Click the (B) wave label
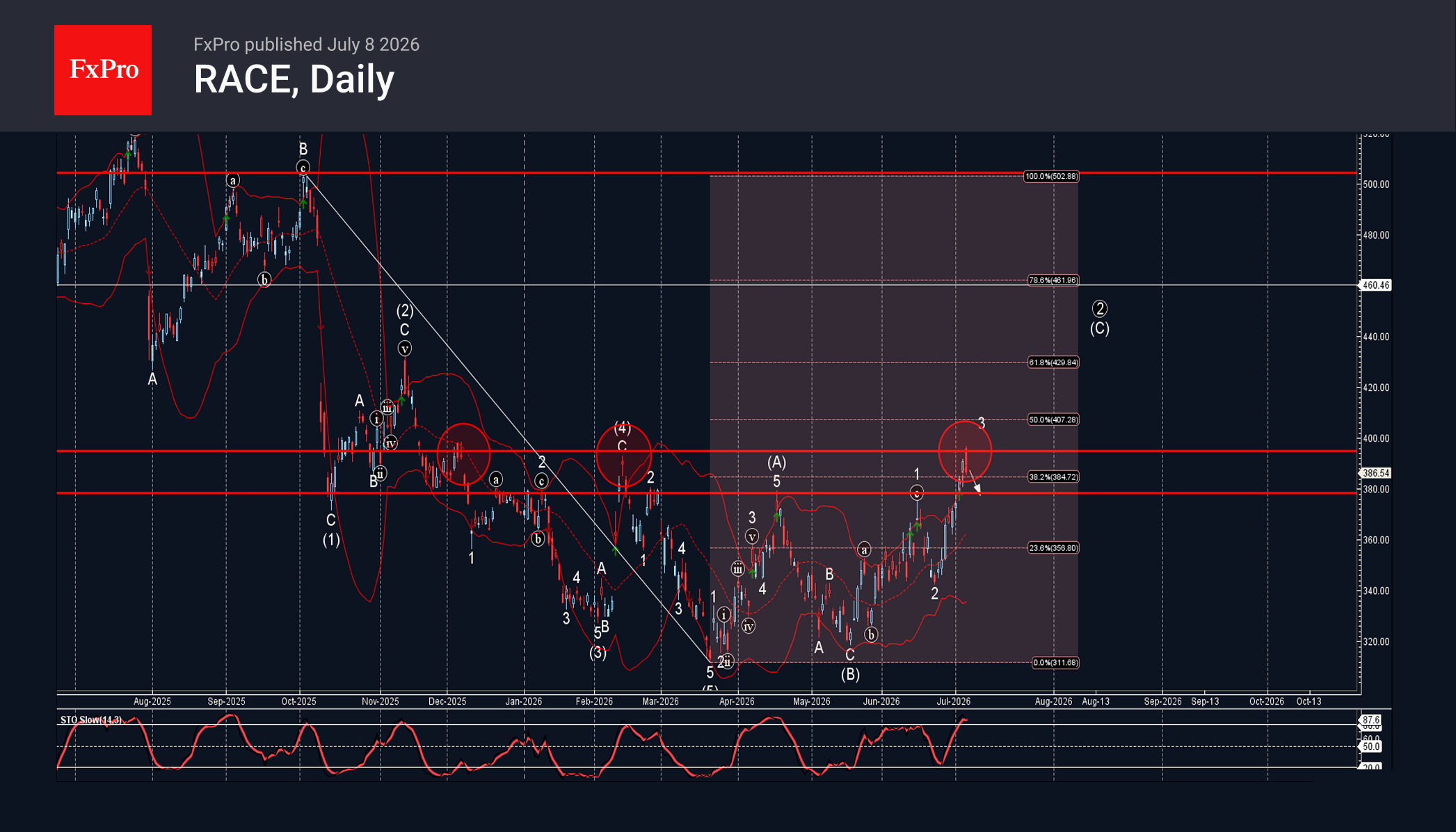1456x832 pixels. click(x=850, y=674)
